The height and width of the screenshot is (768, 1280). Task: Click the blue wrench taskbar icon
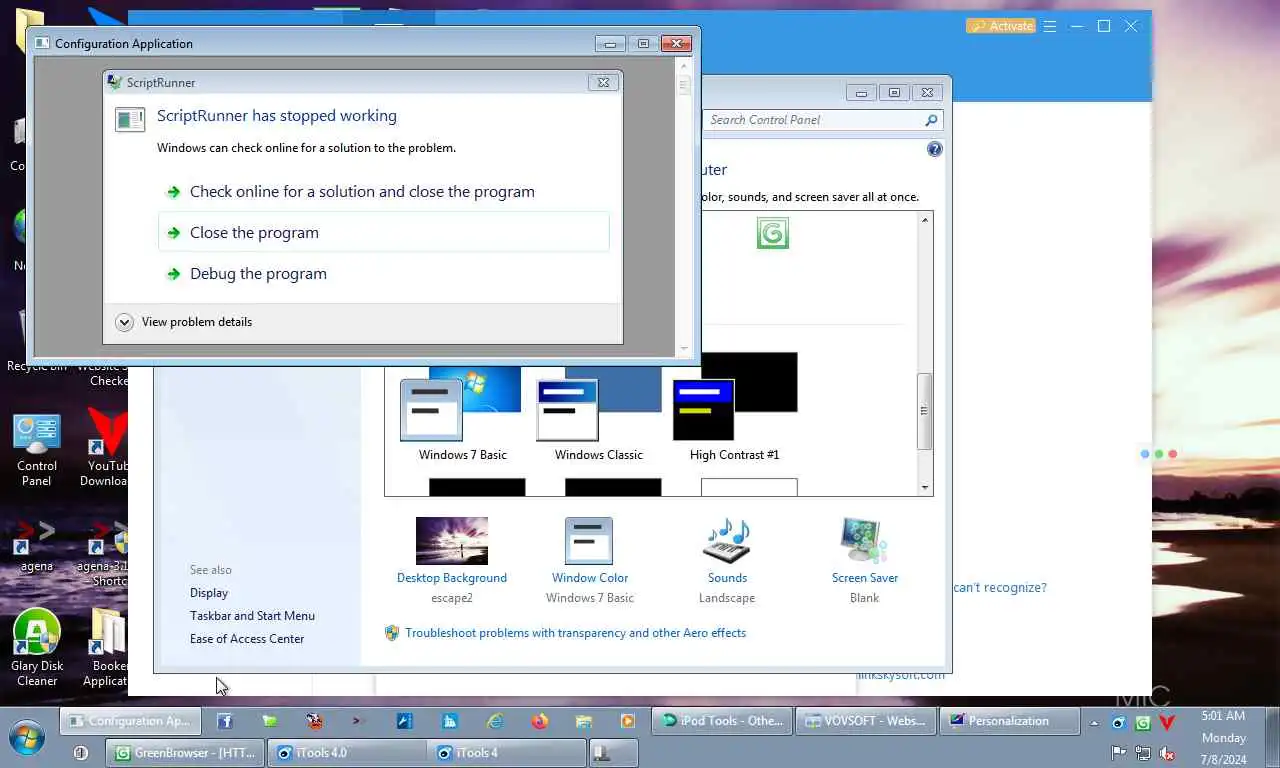click(405, 721)
